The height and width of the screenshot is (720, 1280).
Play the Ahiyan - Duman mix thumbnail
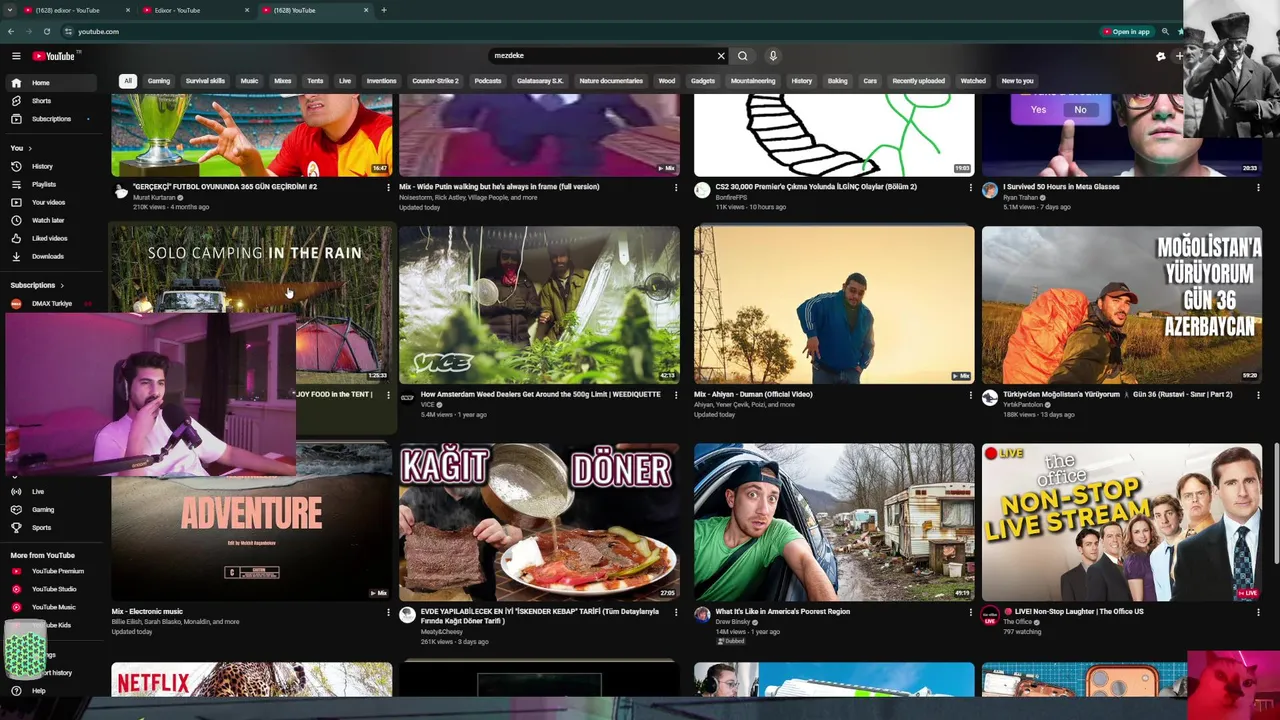coord(834,305)
